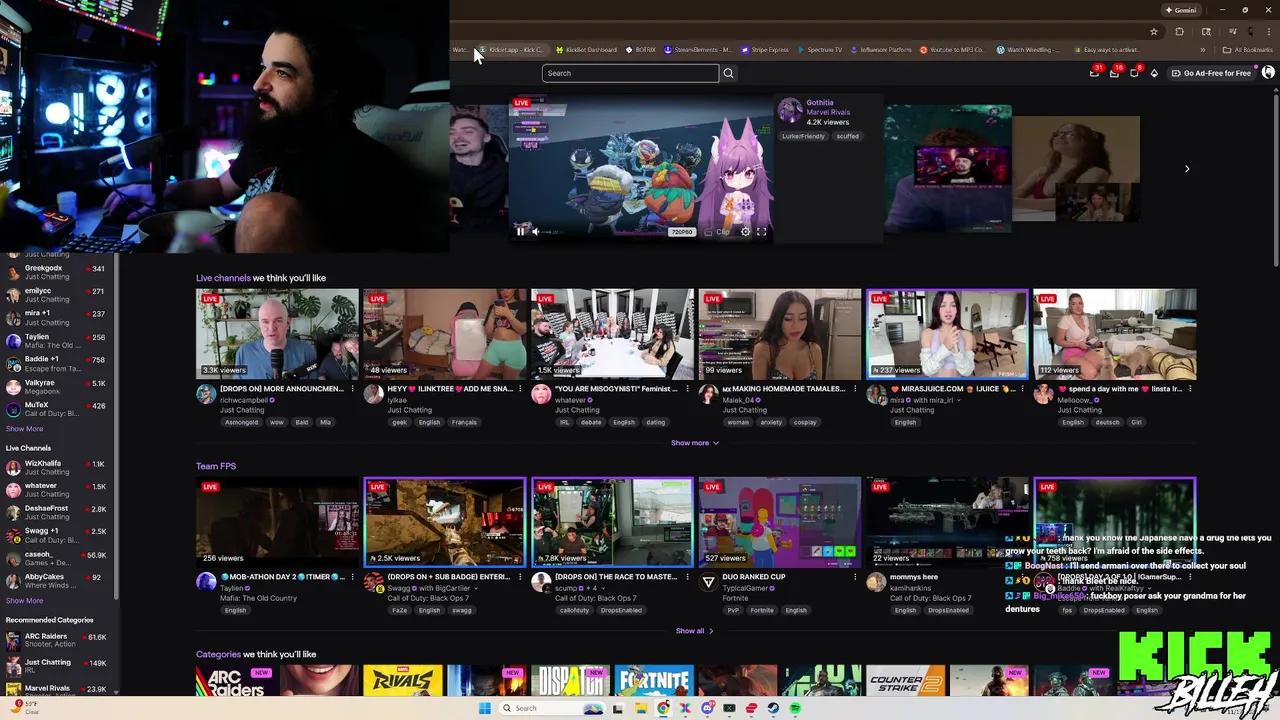The height and width of the screenshot is (720, 1280).
Task: Open caseoh_ in sidebar live channels
Action: [55, 558]
